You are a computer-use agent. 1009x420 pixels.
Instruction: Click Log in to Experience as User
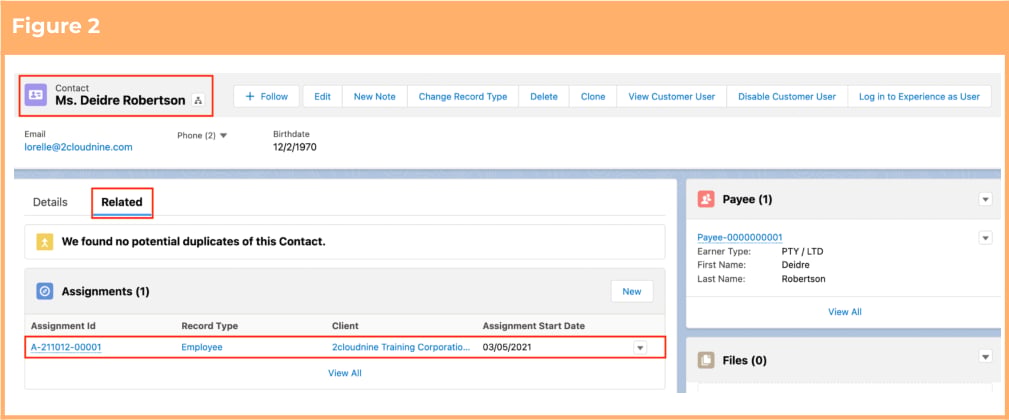(x=920, y=96)
